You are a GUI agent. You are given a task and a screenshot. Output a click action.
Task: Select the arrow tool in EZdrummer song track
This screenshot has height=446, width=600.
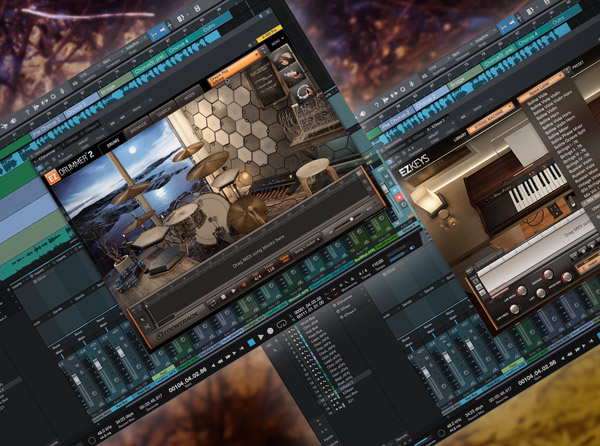(x=142, y=318)
